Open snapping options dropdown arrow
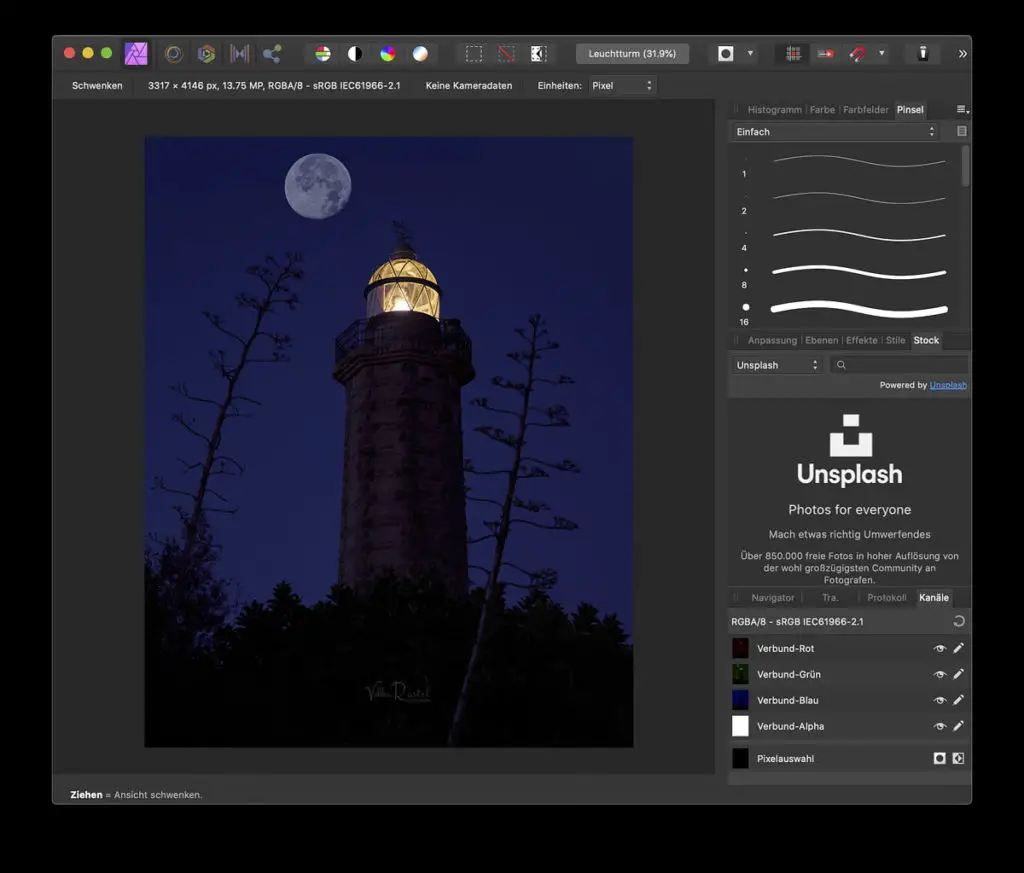Viewport: 1024px width, 873px height. 882,54
